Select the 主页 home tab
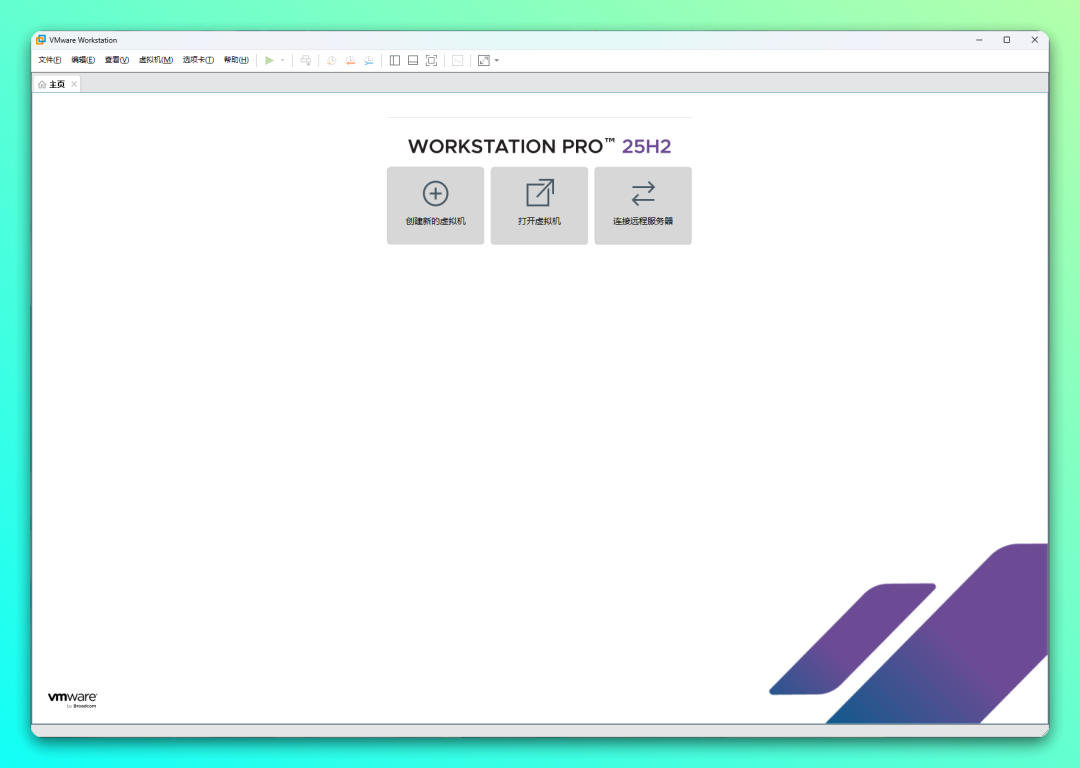This screenshot has width=1080, height=768. [x=52, y=84]
